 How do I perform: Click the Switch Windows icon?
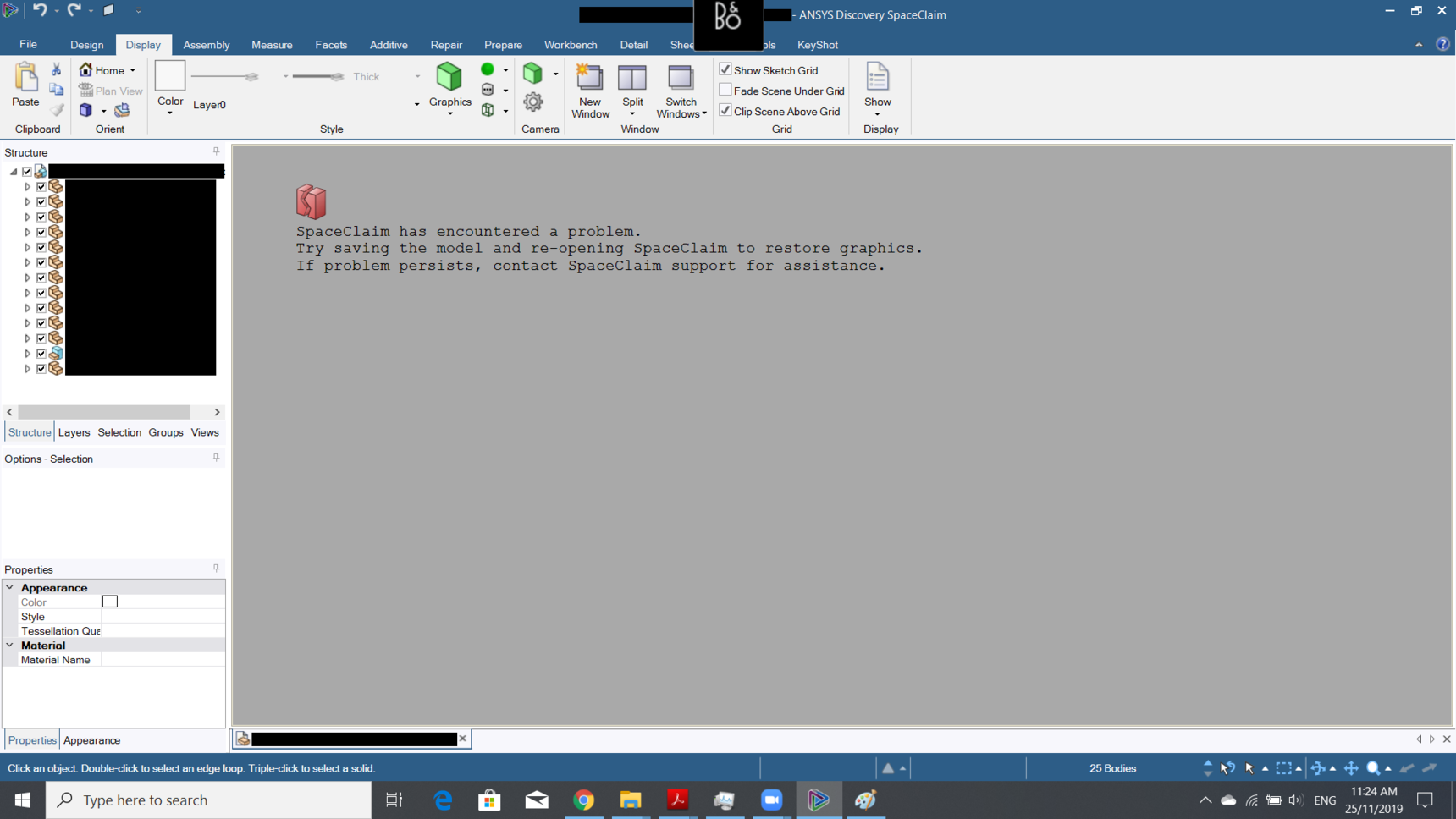click(681, 77)
